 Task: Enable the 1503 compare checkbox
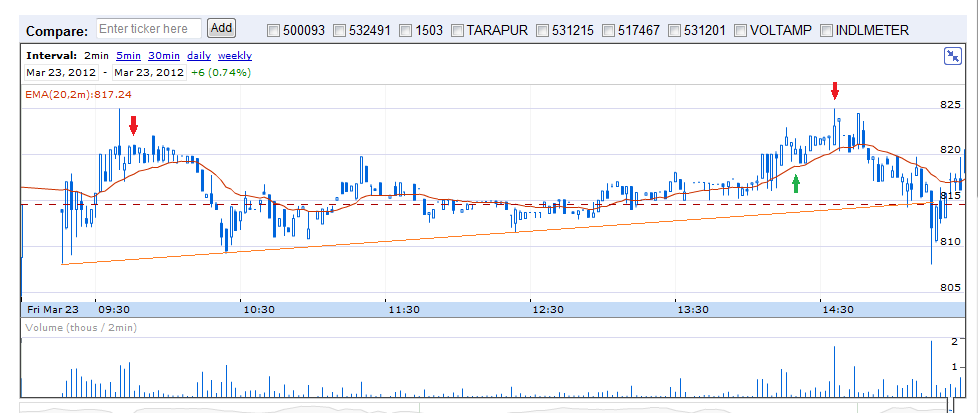tap(405, 30)
